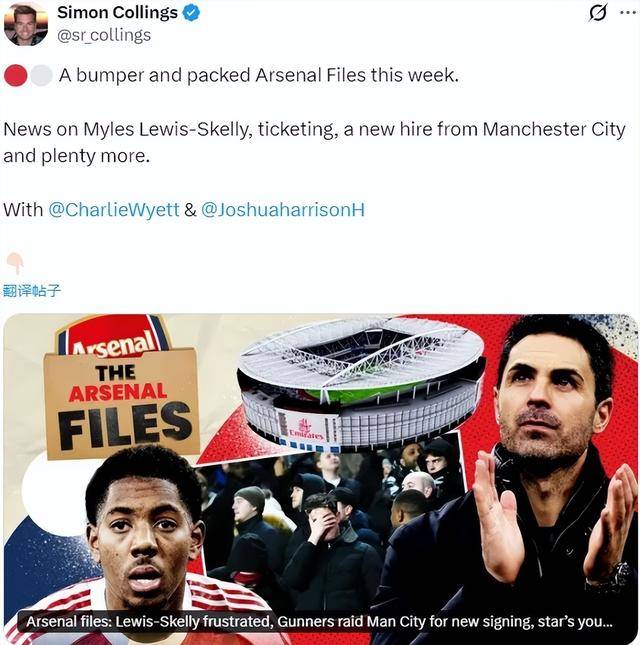Click 翻译帖子 translate post link

(x=32, y=291)
